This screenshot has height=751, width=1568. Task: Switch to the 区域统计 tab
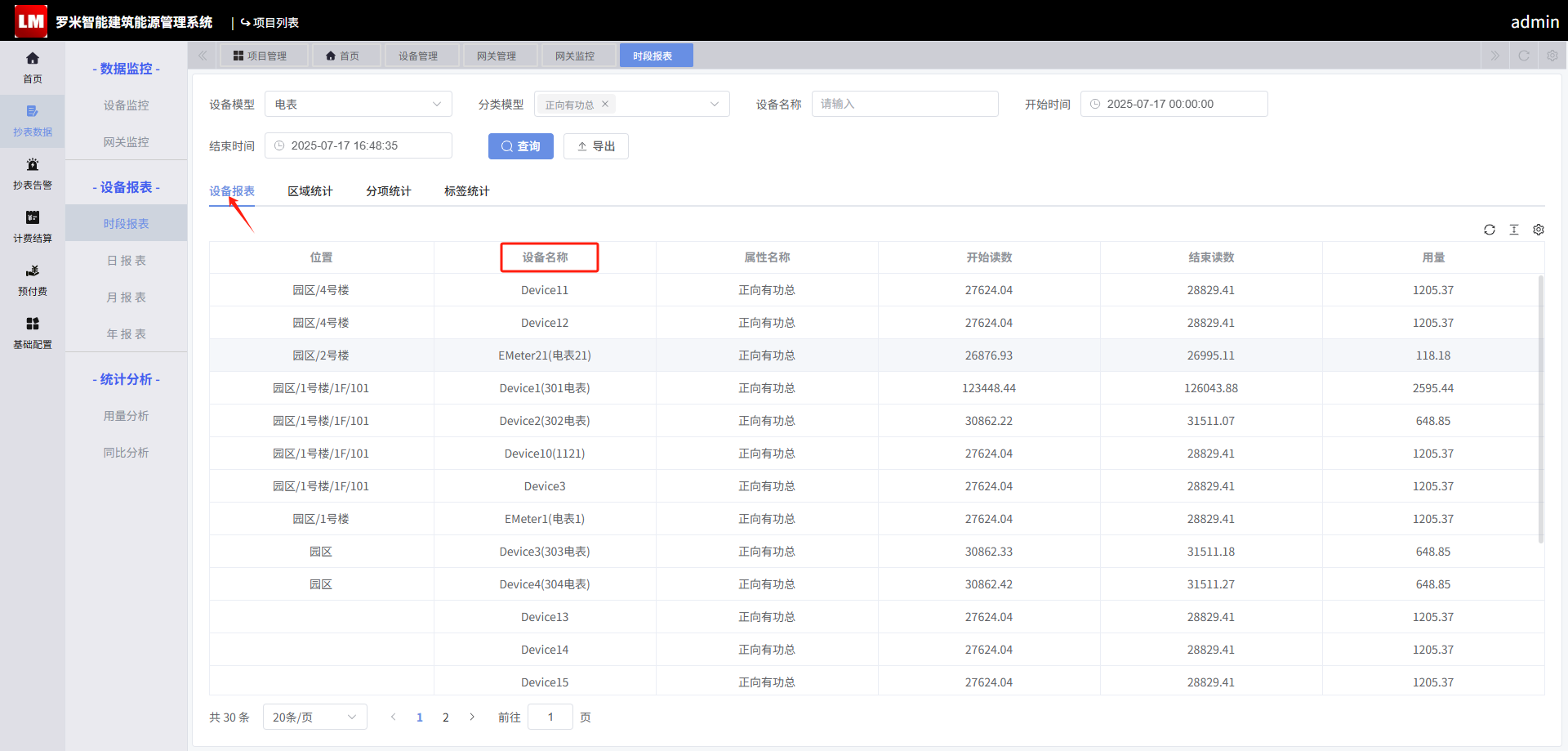(x=310, y=191)
